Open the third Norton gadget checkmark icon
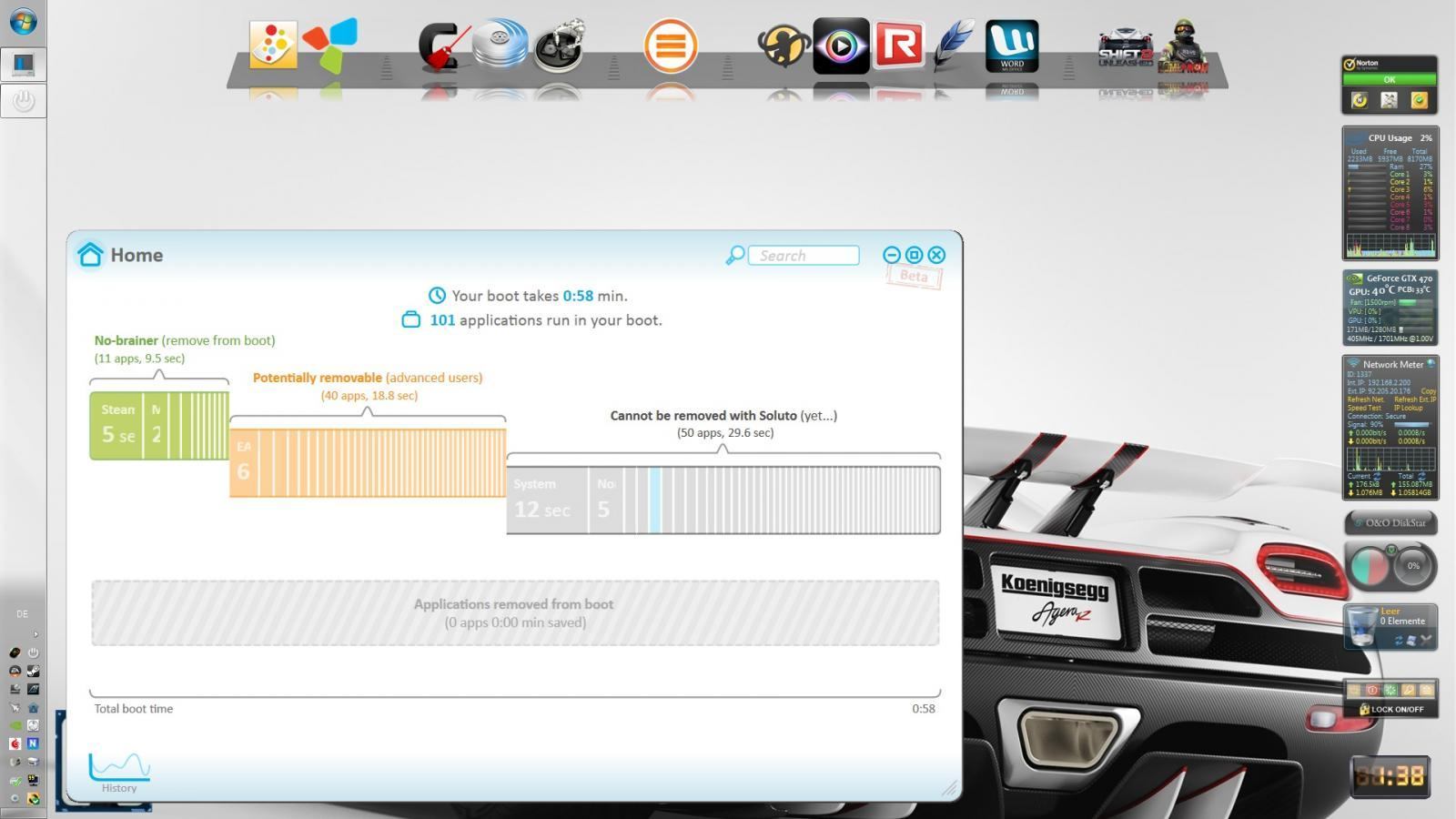This screenshot has width=1456, height=819. point(1420,100)
